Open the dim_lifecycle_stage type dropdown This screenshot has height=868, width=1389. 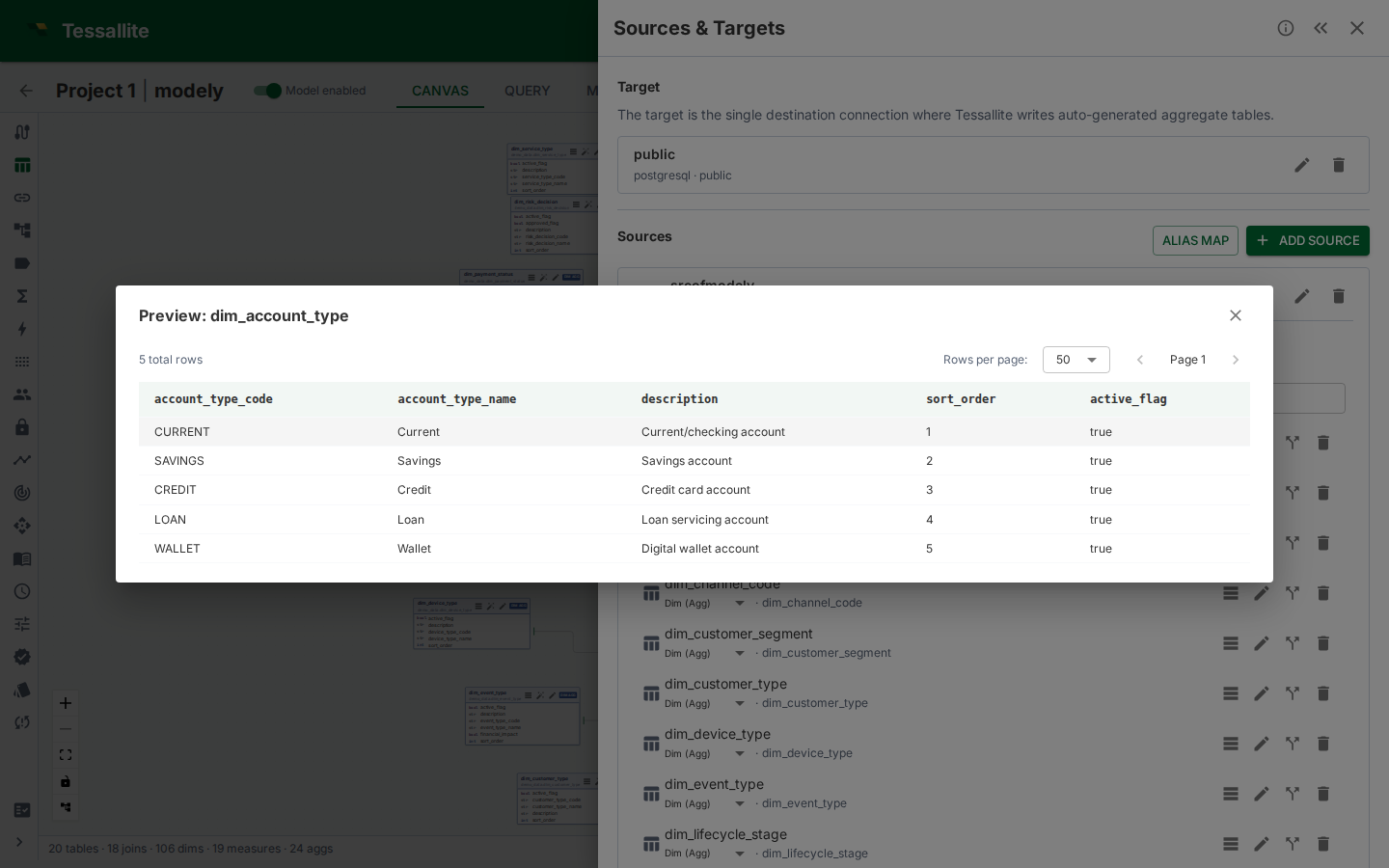(705, 854)
